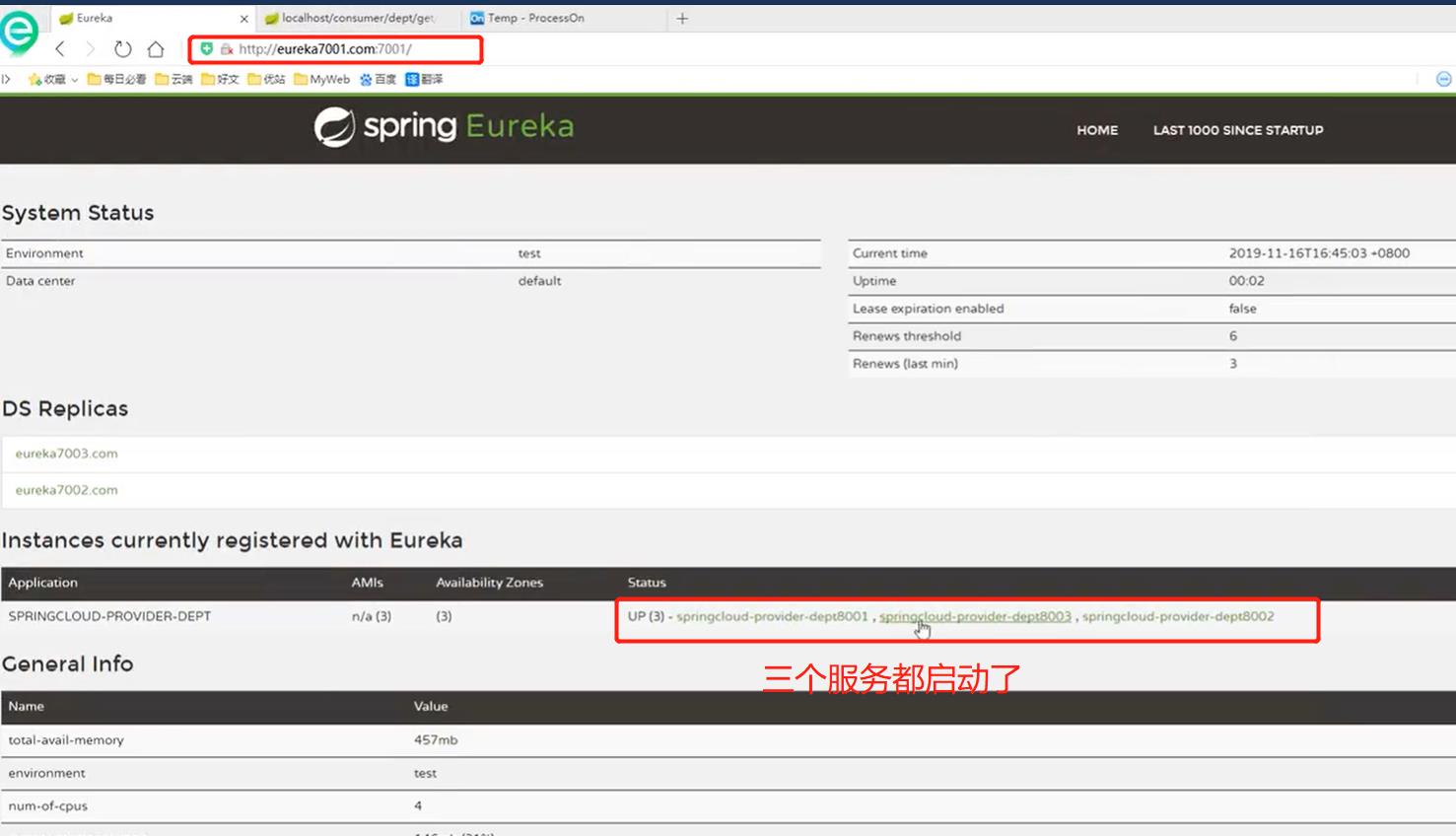1456x836 pixels.
Task: Open the 百度 bookmark
Action: pyautogui.click(x=378, y=79)
